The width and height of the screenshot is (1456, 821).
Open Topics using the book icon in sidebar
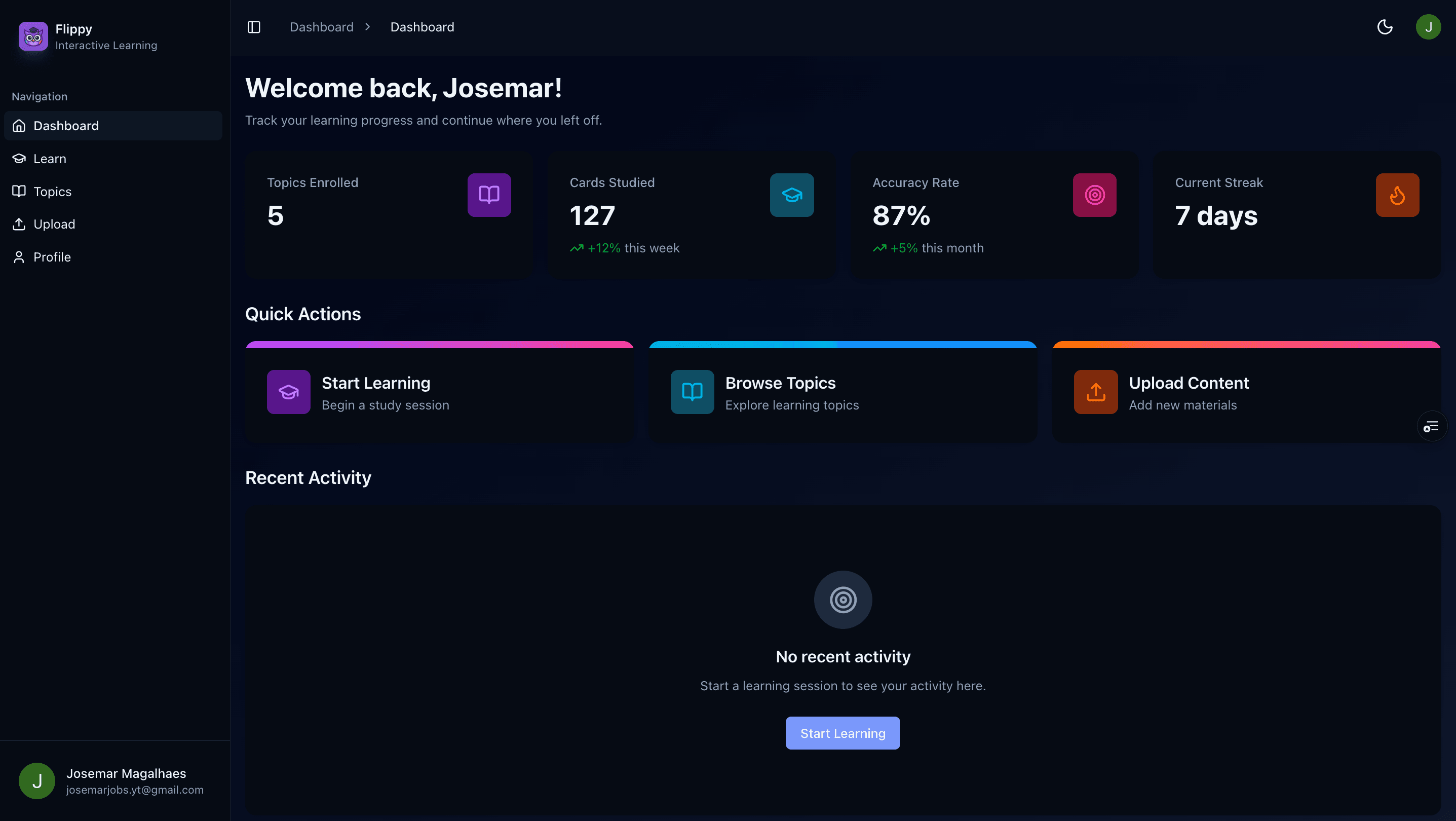[x=19, y=191]
